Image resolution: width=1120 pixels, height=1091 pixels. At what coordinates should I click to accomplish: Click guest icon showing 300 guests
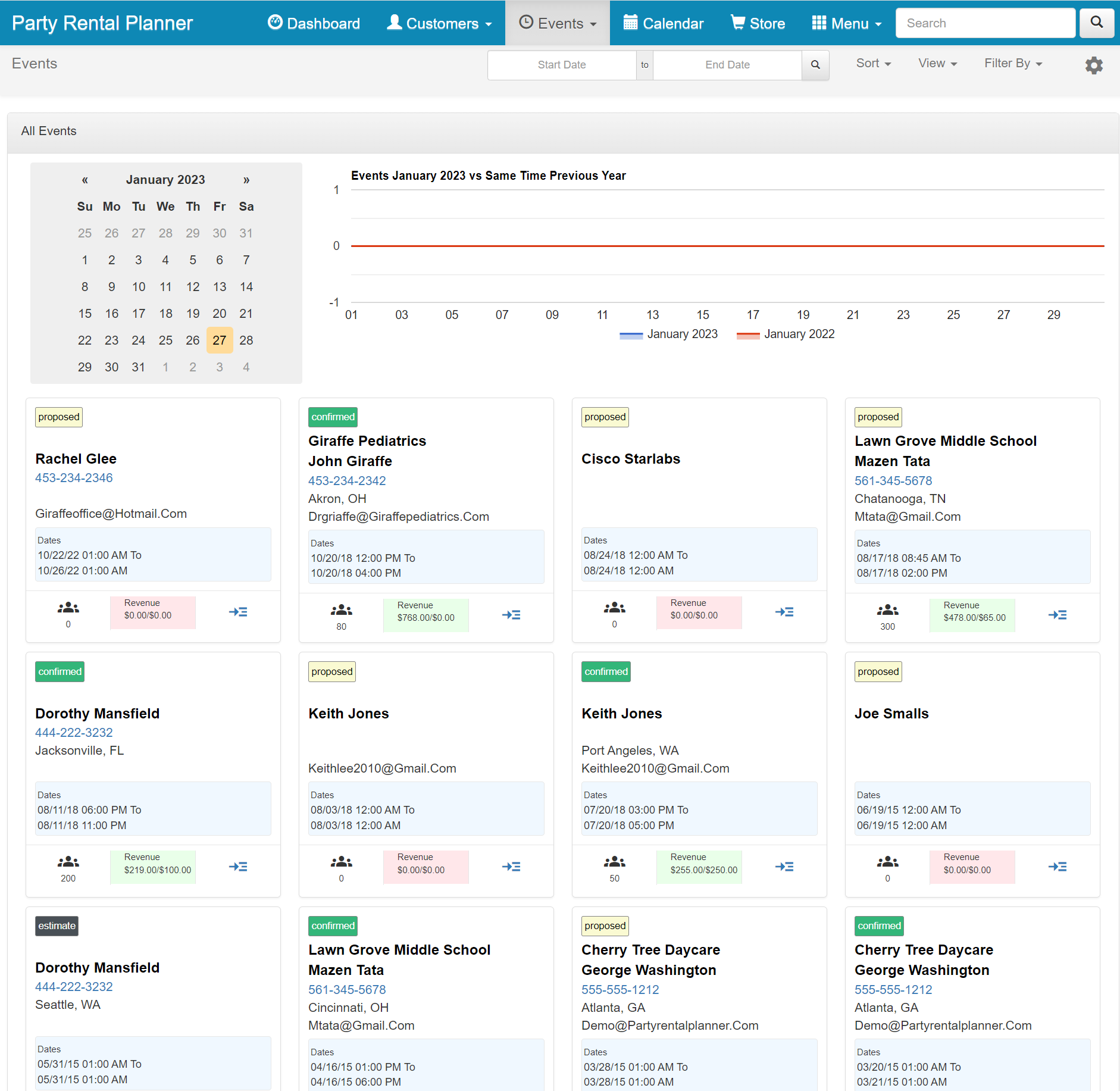[888, 610]
